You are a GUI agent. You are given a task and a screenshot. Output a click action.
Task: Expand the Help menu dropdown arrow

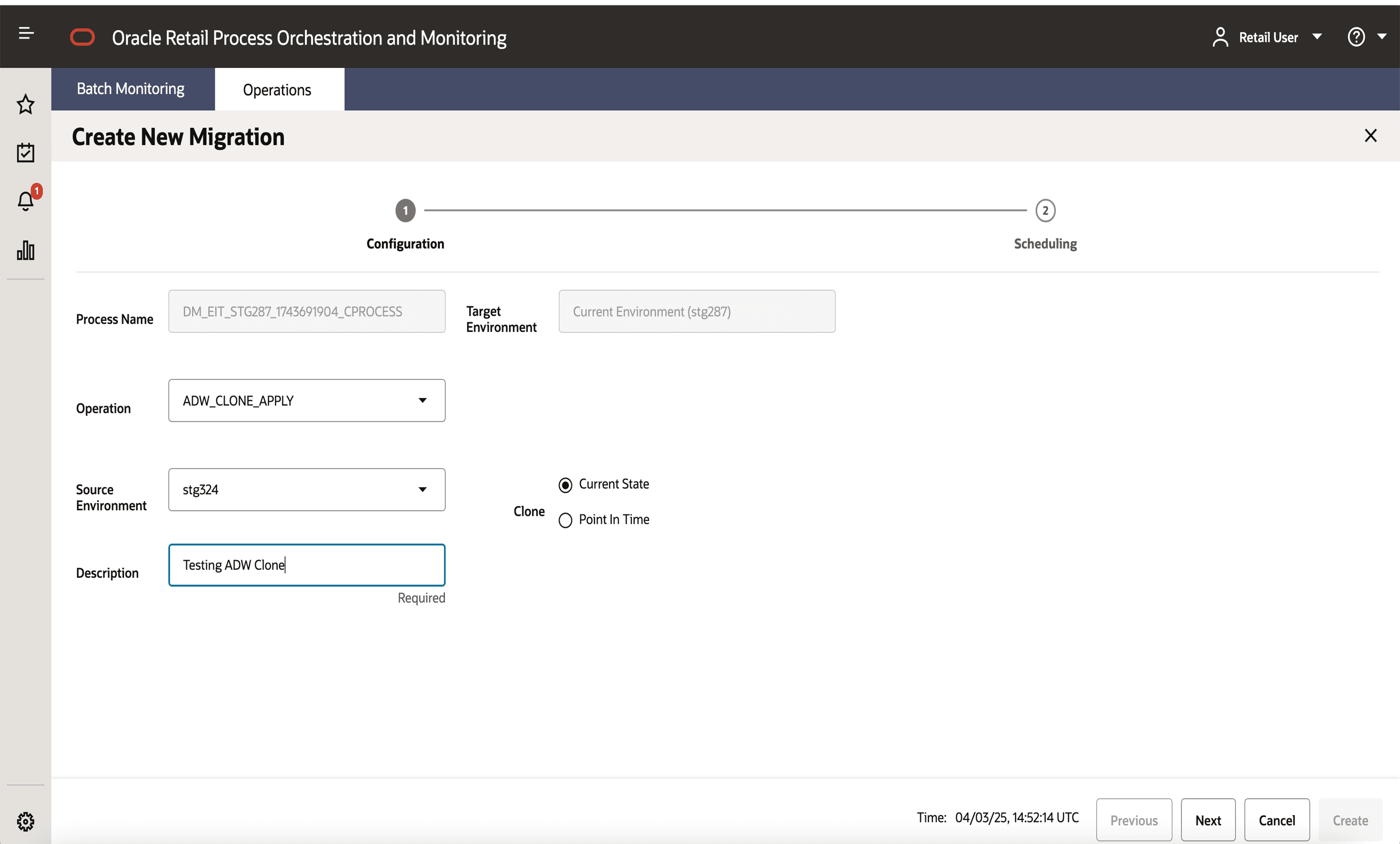(1382, 37)
